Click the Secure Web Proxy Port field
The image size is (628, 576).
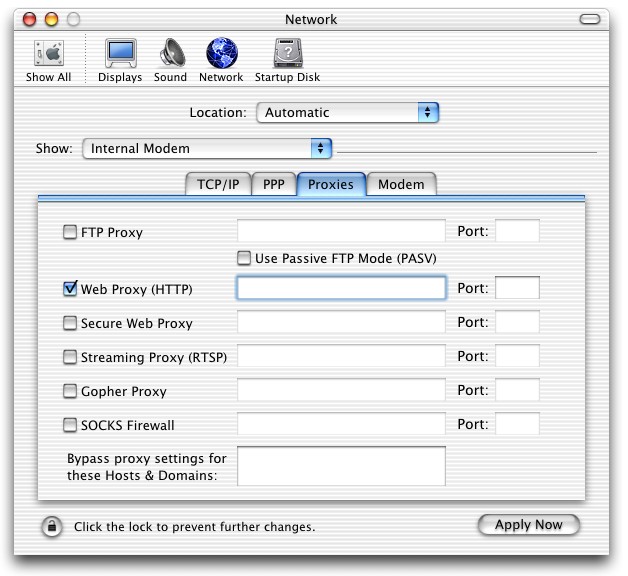[517, 322]
